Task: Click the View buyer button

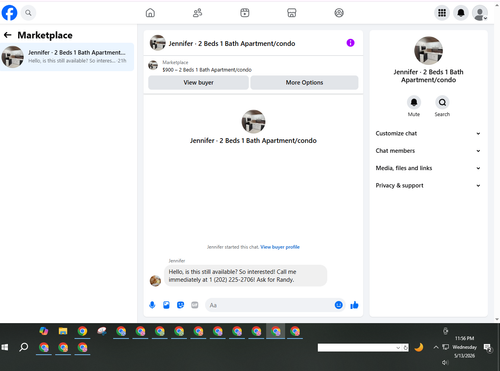Action: (198, 83)
